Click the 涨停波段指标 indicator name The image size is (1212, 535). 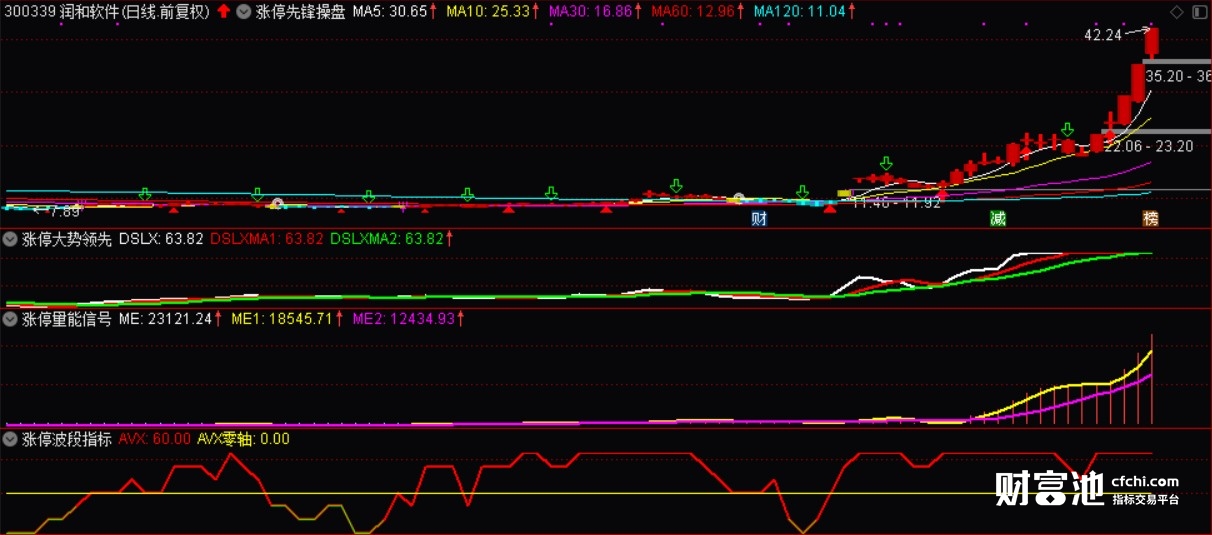pyautogui.click(x=66, y=438)
